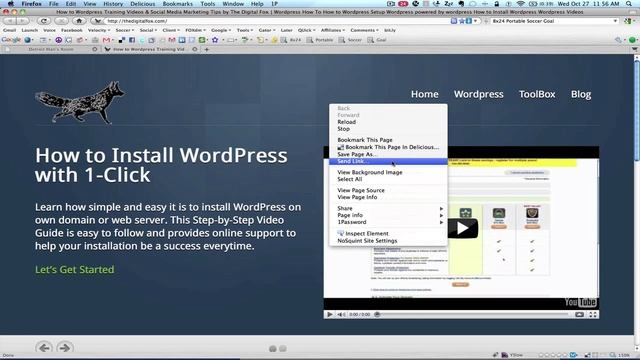Click the fox logo image
The image size is (640, 360).
[80, 102]
